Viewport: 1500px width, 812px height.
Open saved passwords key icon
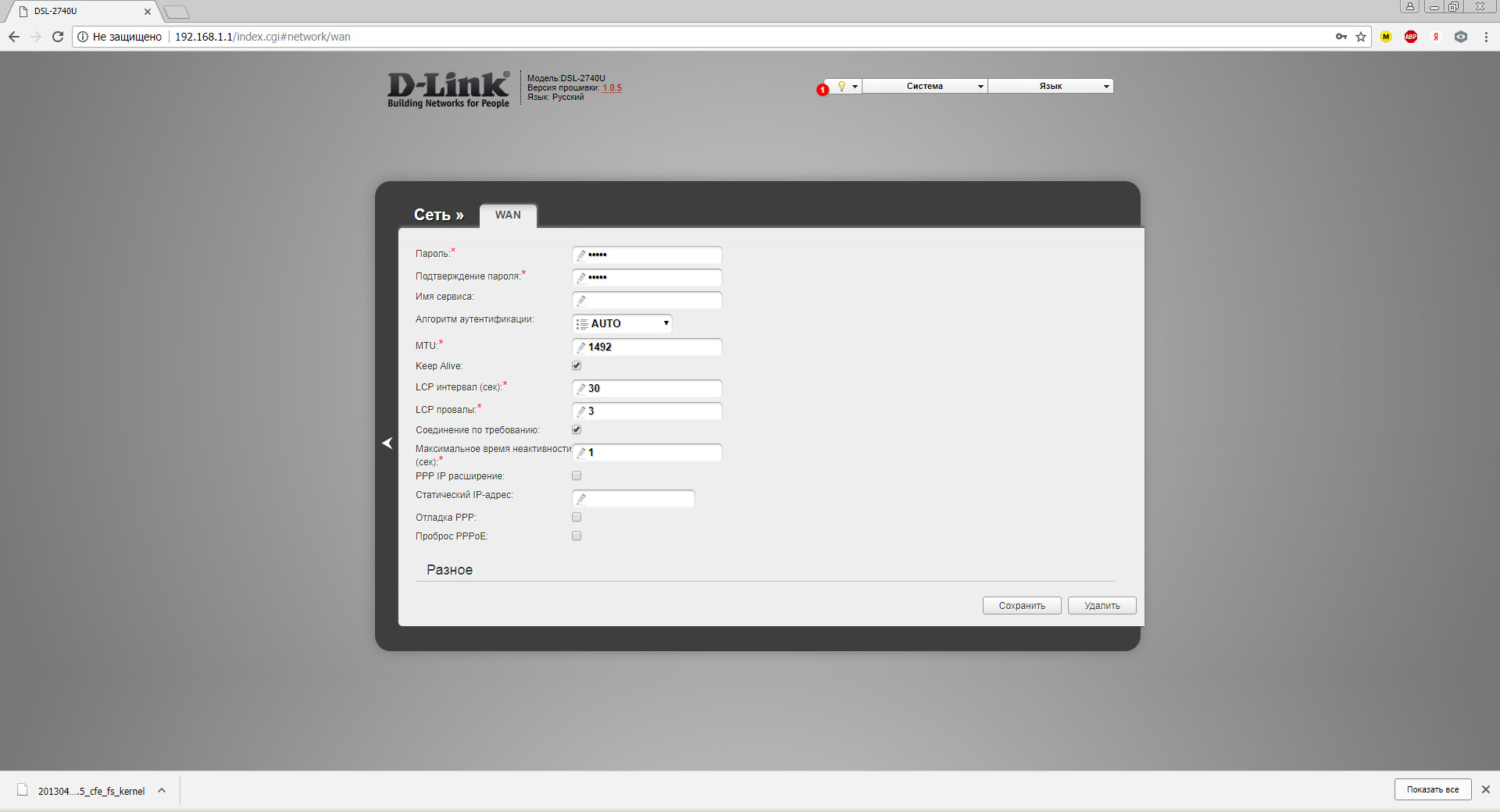1341,37
